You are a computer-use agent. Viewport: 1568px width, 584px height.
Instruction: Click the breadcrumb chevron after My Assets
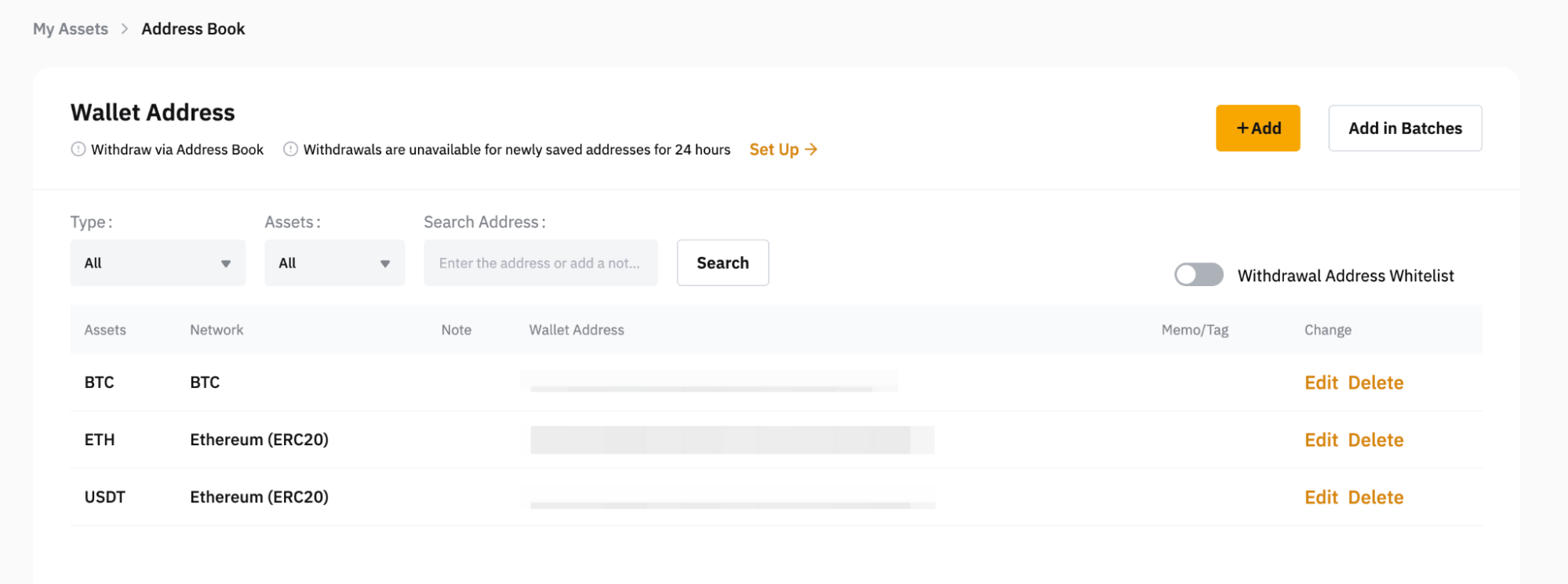point(125,29)
